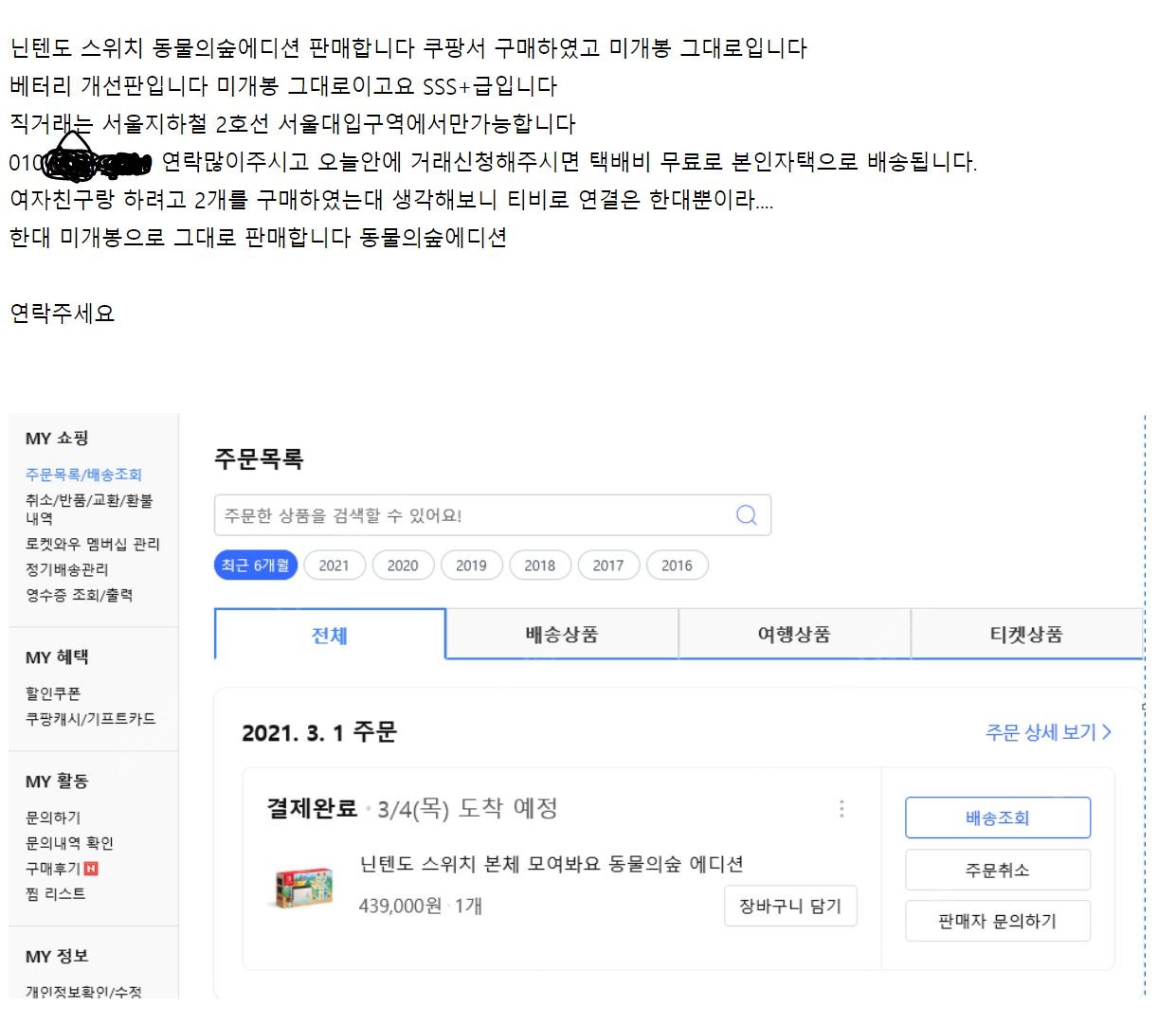
Task: Switch to the 전체 tab
Action: point(330,635)
